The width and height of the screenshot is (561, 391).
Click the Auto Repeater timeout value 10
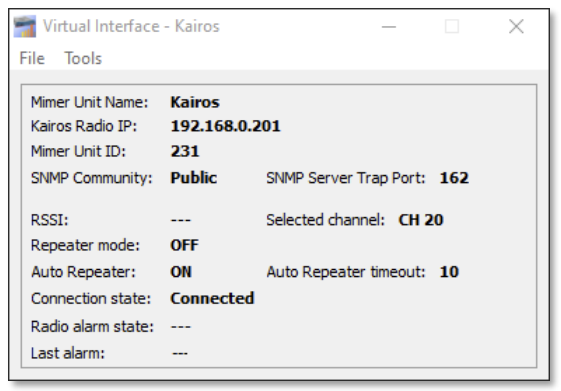(449, 272)
